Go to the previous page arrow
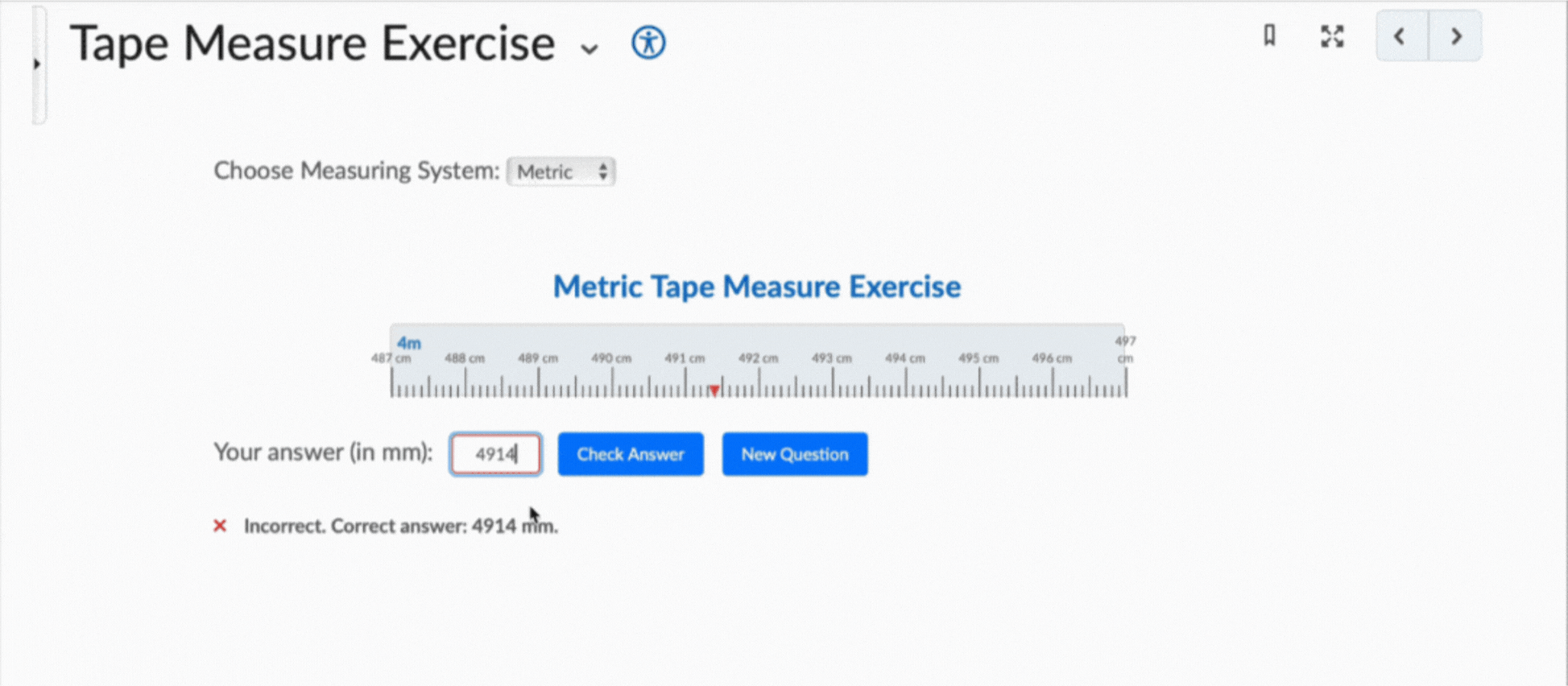The height and width of the screenshot is (686, 1568). pyautogui.click(x=1400, y=36)
